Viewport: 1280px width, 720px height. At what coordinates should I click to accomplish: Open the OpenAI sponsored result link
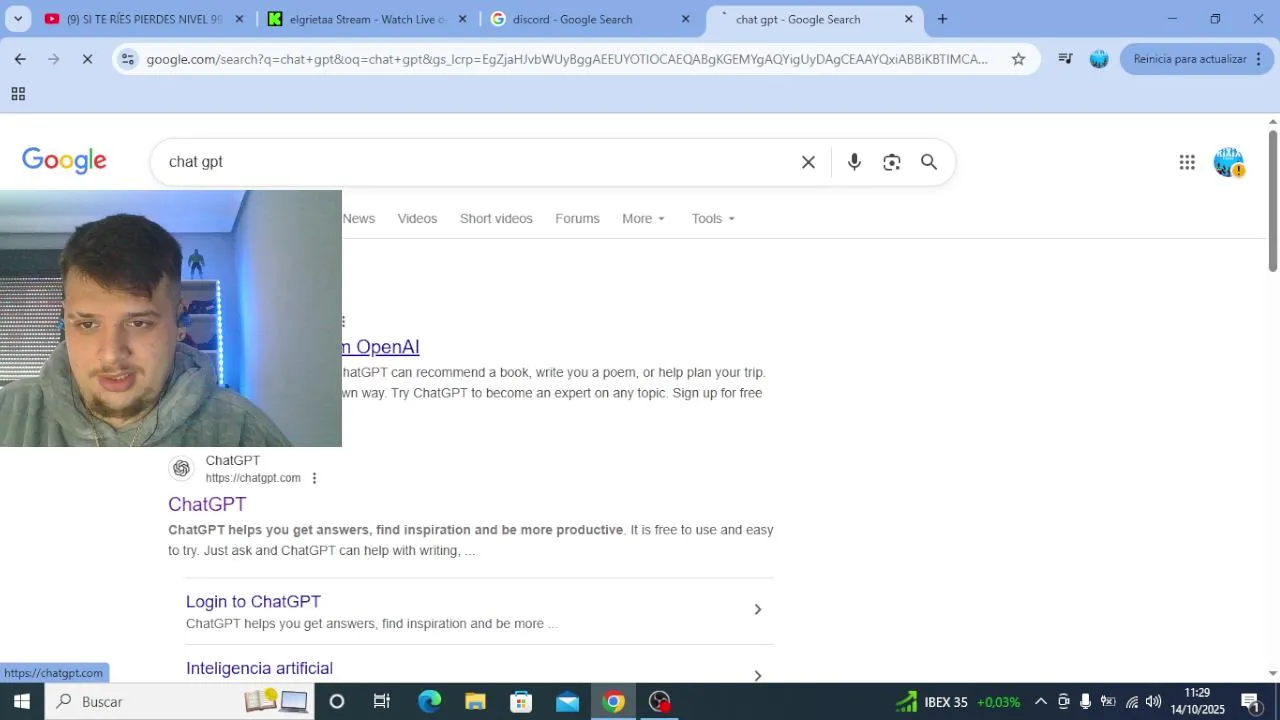[x=381, y=347]
